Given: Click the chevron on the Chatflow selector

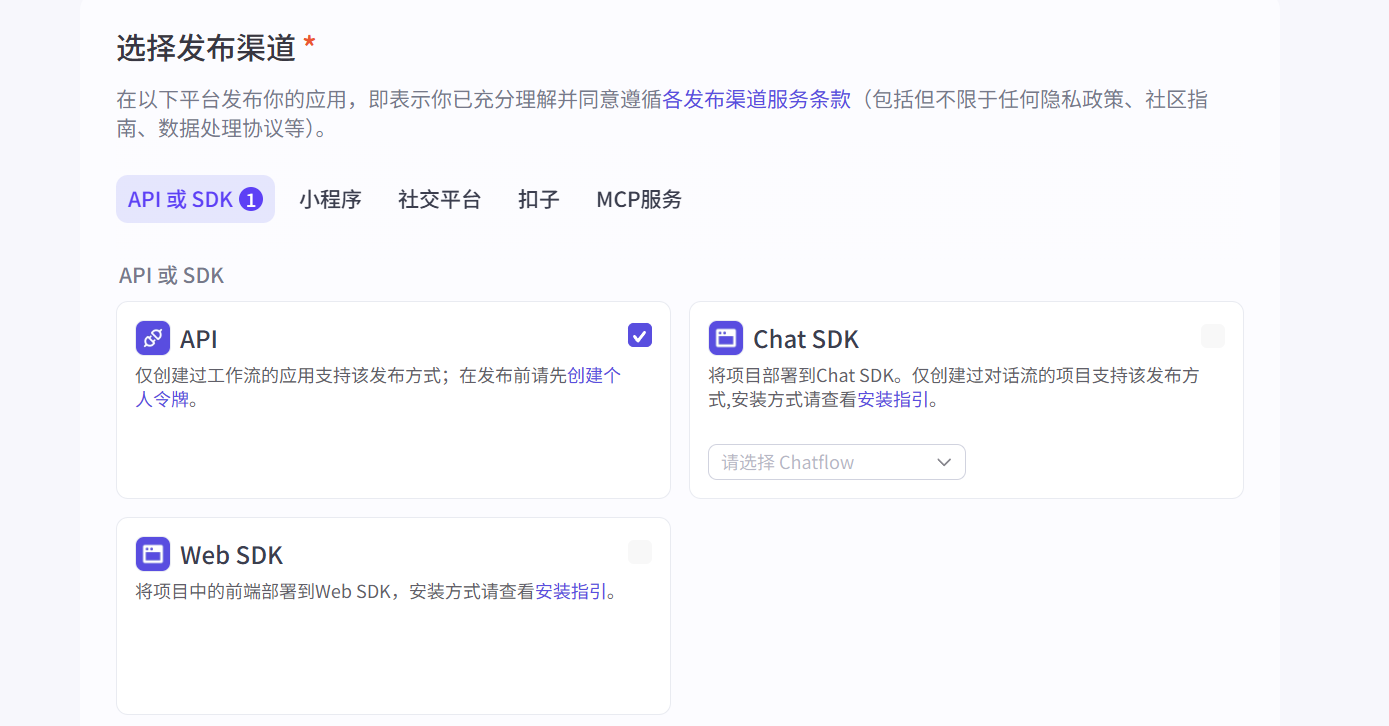Looking at the screenshot, I should 943,462.
